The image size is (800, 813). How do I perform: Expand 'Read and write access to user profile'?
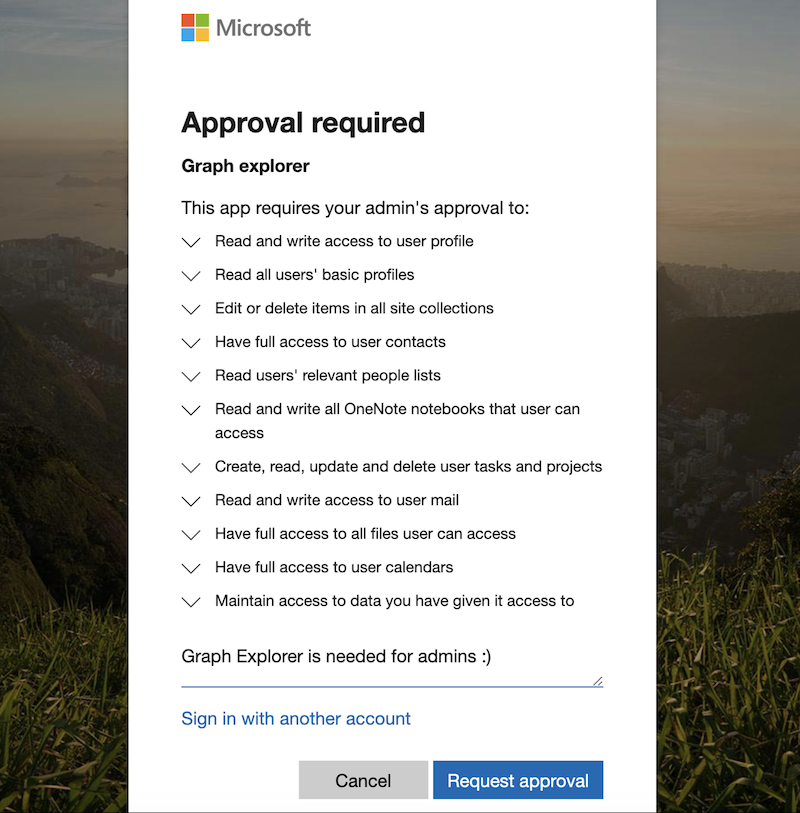(x=191, y=242)
